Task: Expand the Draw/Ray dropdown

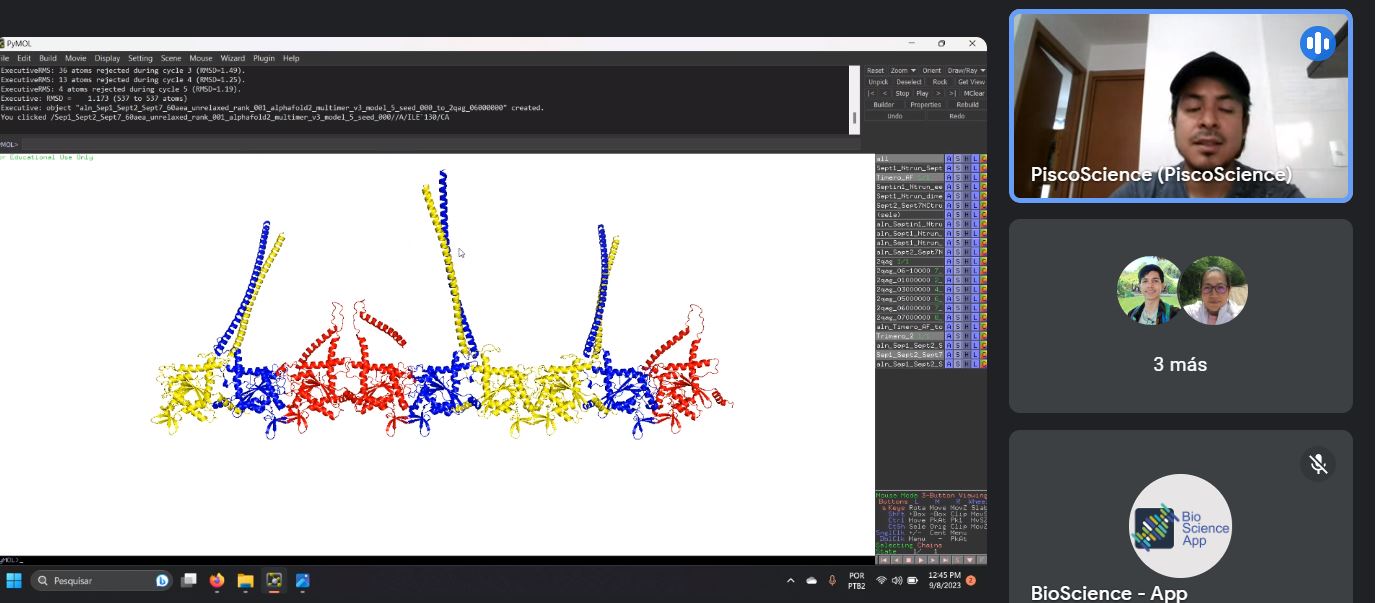Action: click(966, 71)
